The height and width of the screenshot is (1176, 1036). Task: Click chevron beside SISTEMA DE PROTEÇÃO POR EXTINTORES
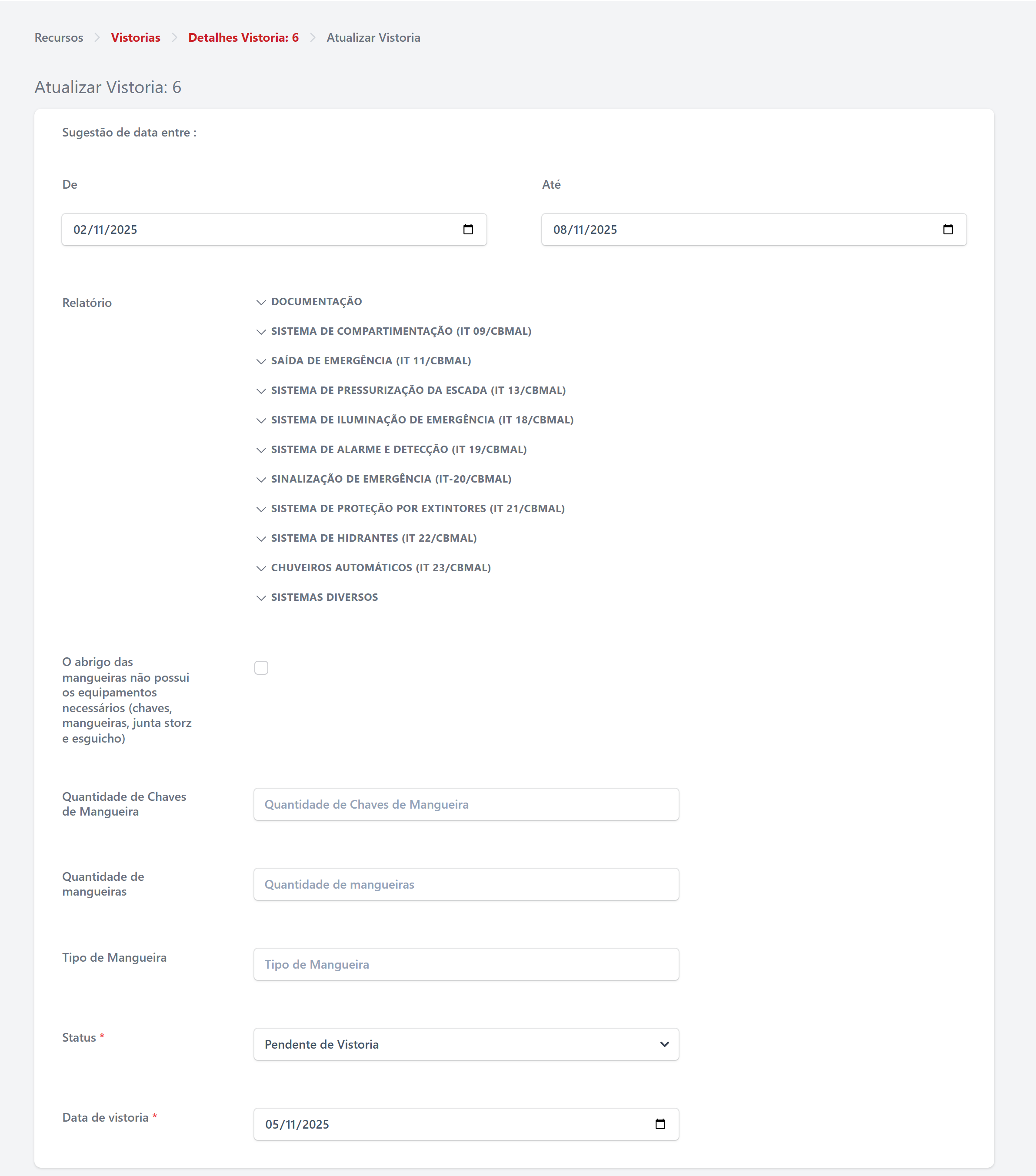pyautogui.click(x=261, y=509)
